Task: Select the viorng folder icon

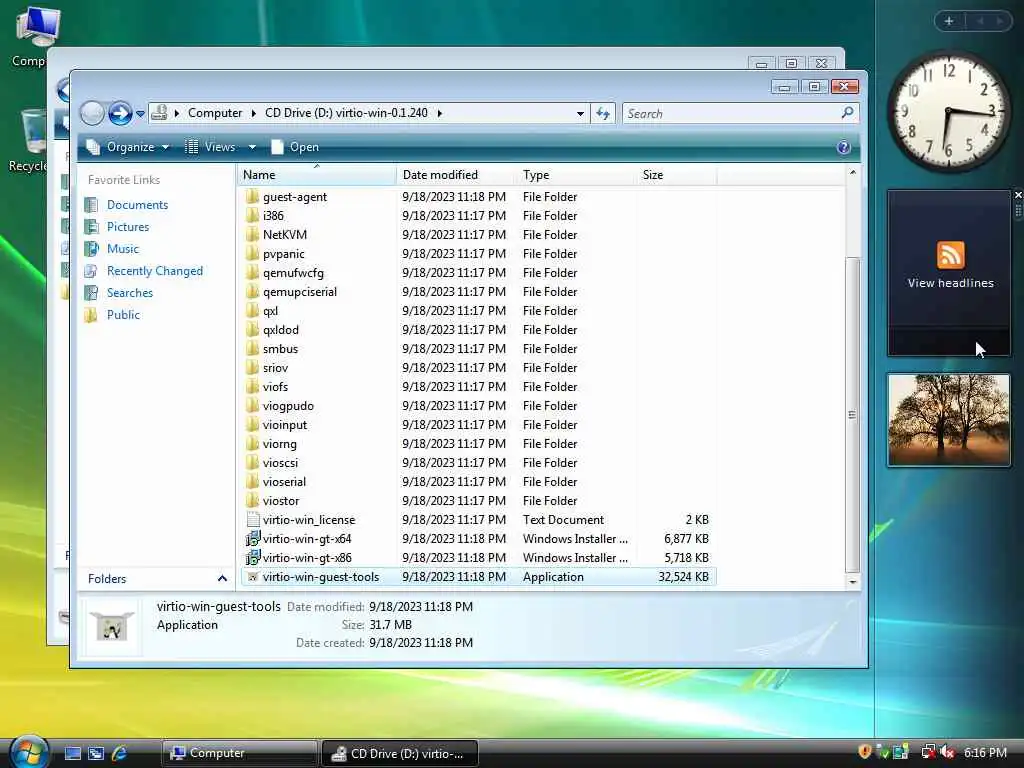Action: click(253, 443)
